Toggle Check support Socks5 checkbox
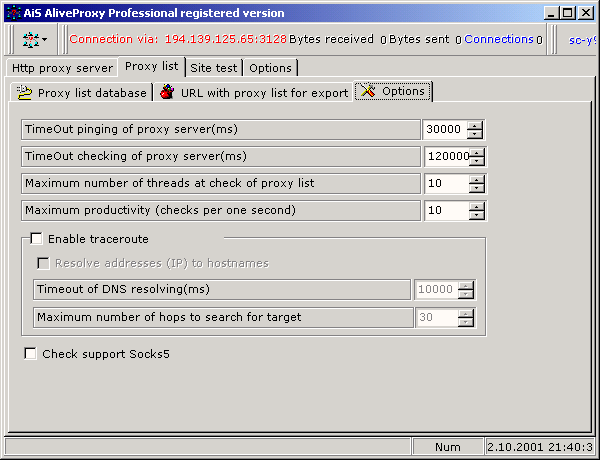This screenshot has width=600, height=460. [x=30, y=354]
